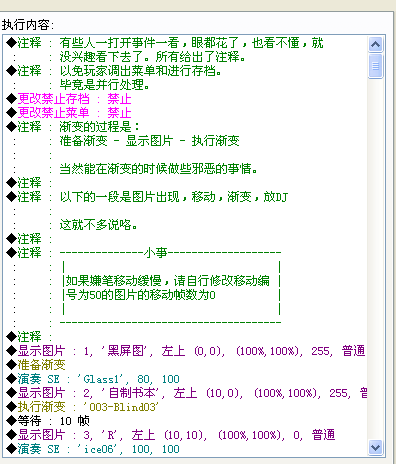Click the 执行内容 label
This screenshot has height=464, width=396.
(x=28, y=25)
